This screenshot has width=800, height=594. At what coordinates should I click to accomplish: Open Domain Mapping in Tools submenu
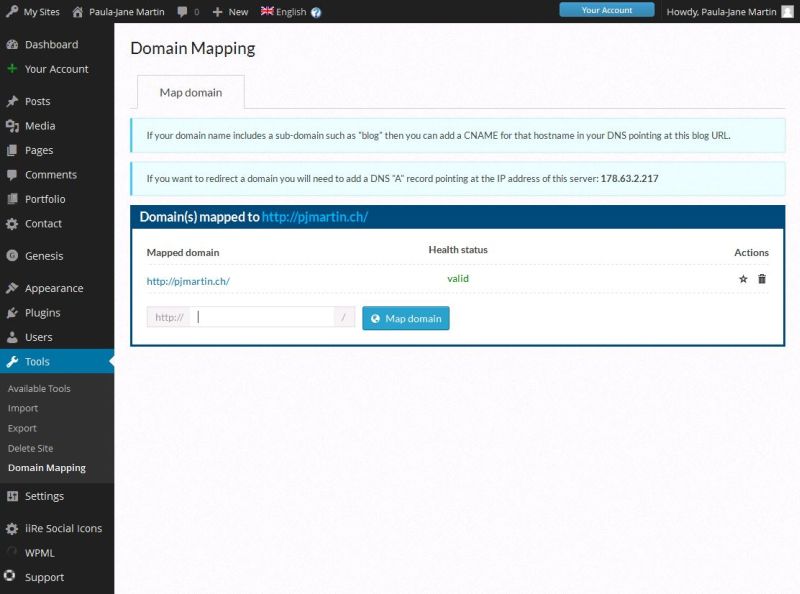coord(47,468)
